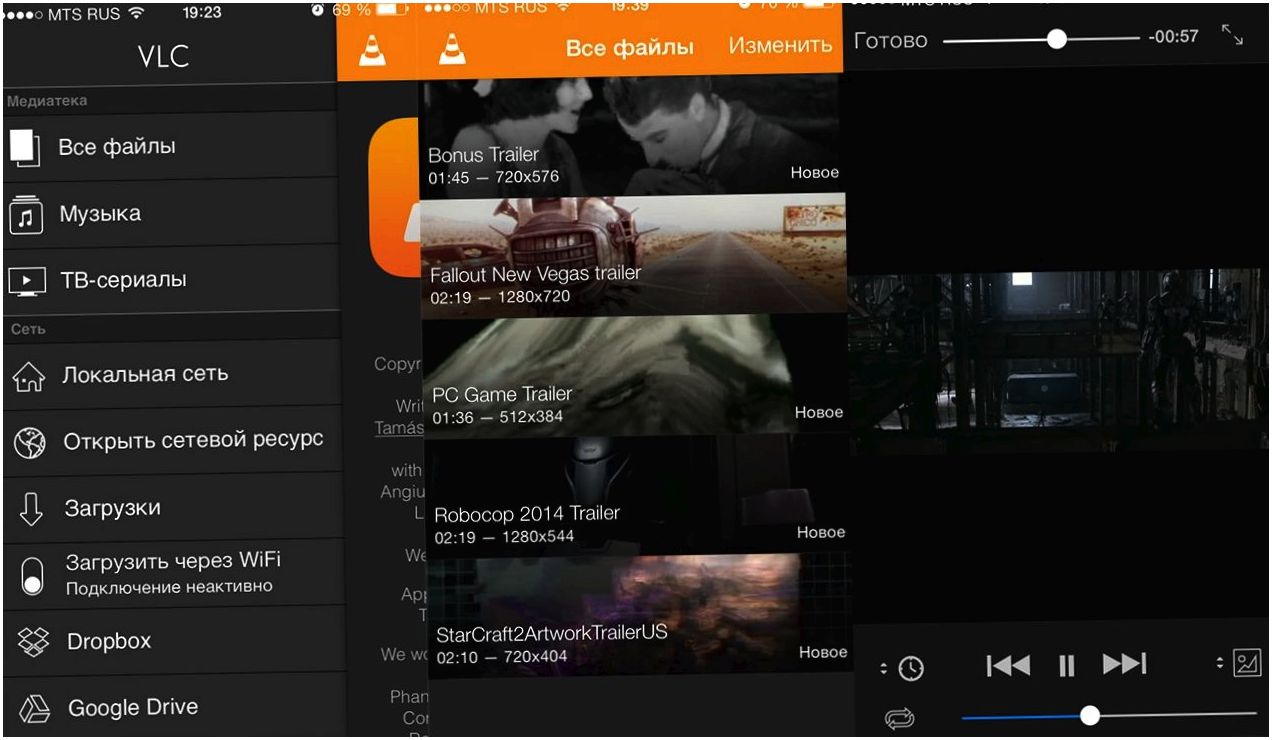The image size is (1272, 740).
Task: Skip to previous track
Action: 1007,665
